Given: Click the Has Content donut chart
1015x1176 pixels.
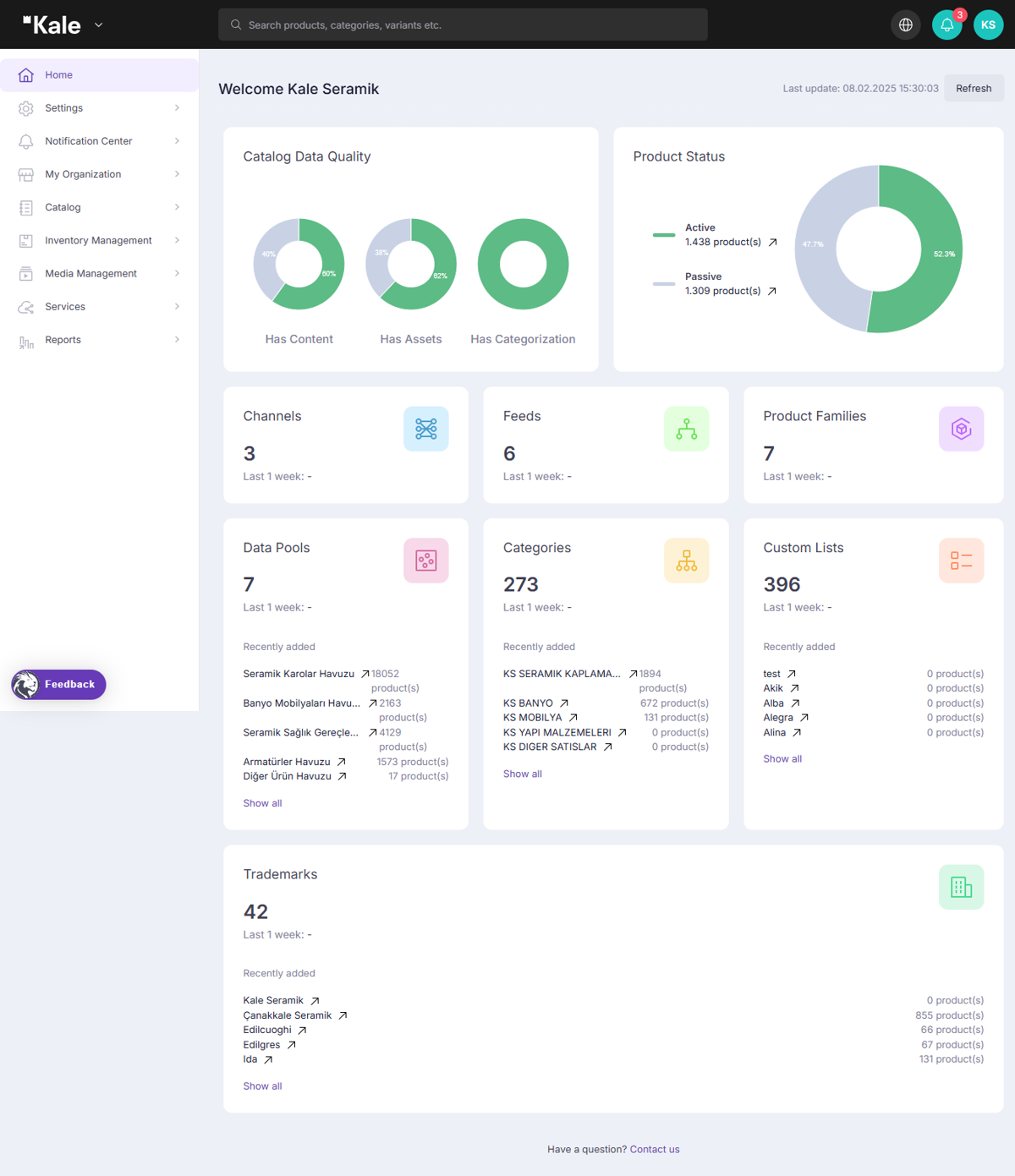Looking at the screenshot, I should click(299, 265).
